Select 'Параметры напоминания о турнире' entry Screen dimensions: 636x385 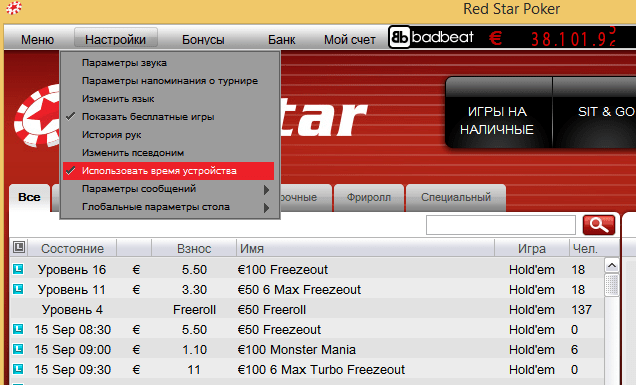click(169, 81)
